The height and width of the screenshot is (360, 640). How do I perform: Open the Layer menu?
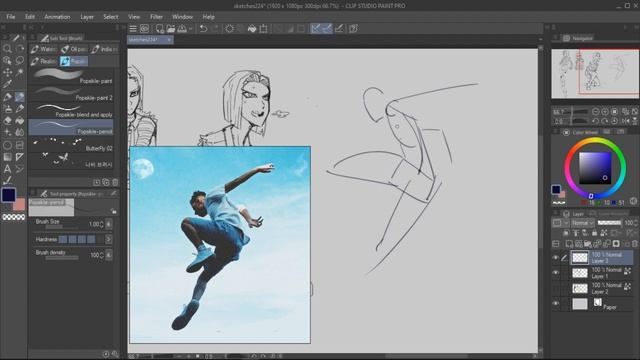[87, 17]
